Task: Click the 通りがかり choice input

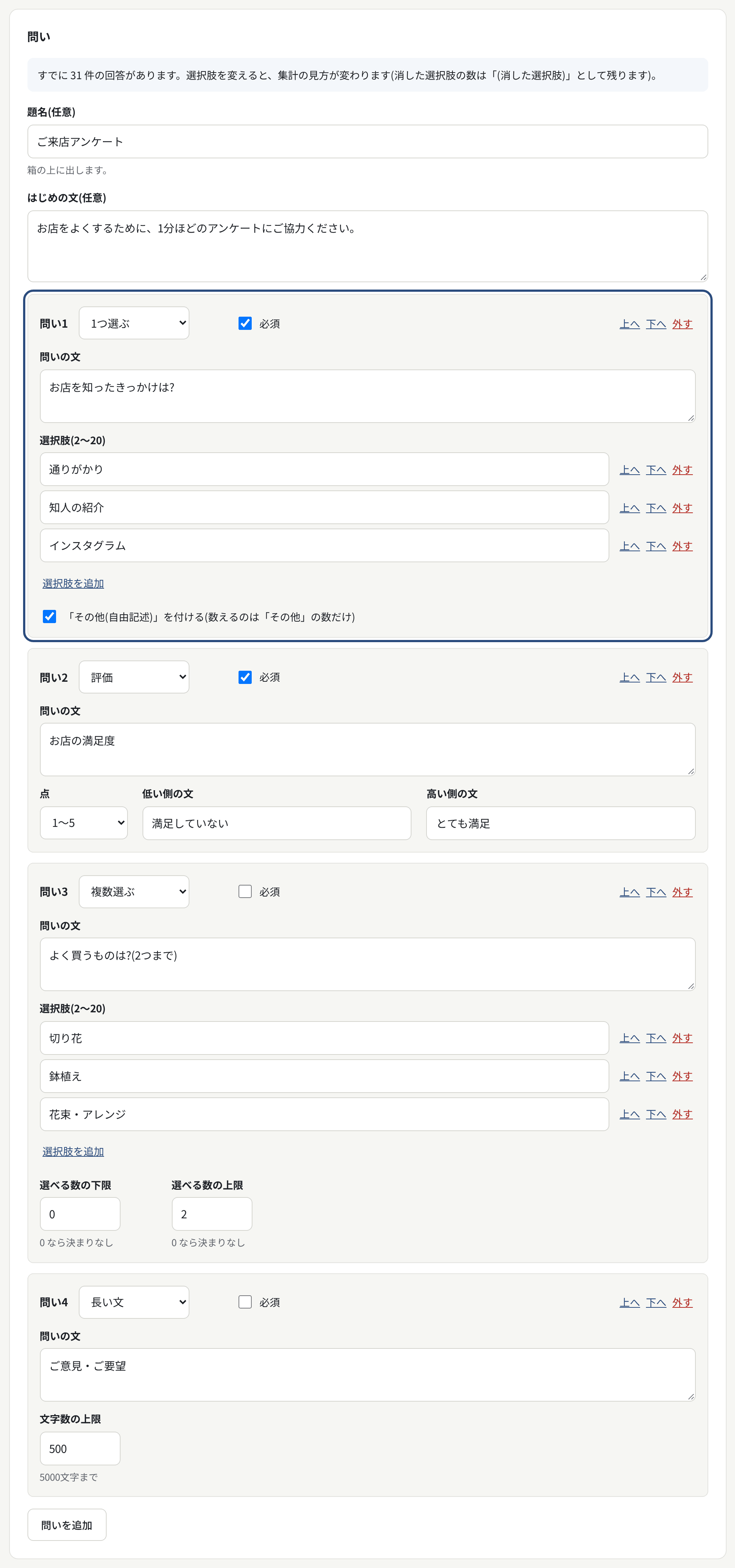Action: point(324,469)
